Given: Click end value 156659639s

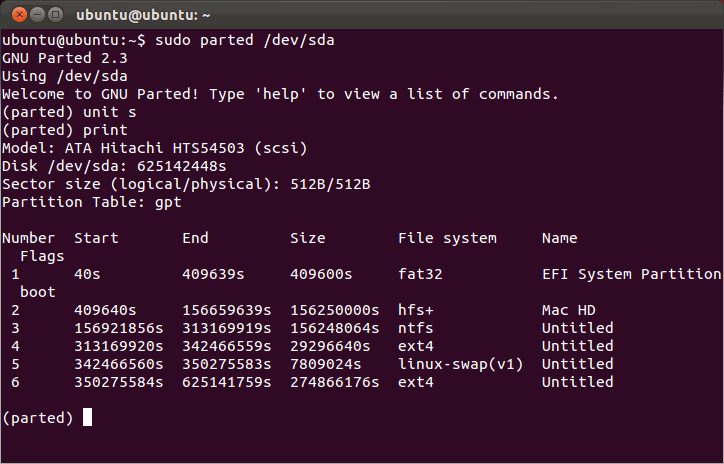Looking at the screenshot, I should pyautogui.click(x=227, y=310).
